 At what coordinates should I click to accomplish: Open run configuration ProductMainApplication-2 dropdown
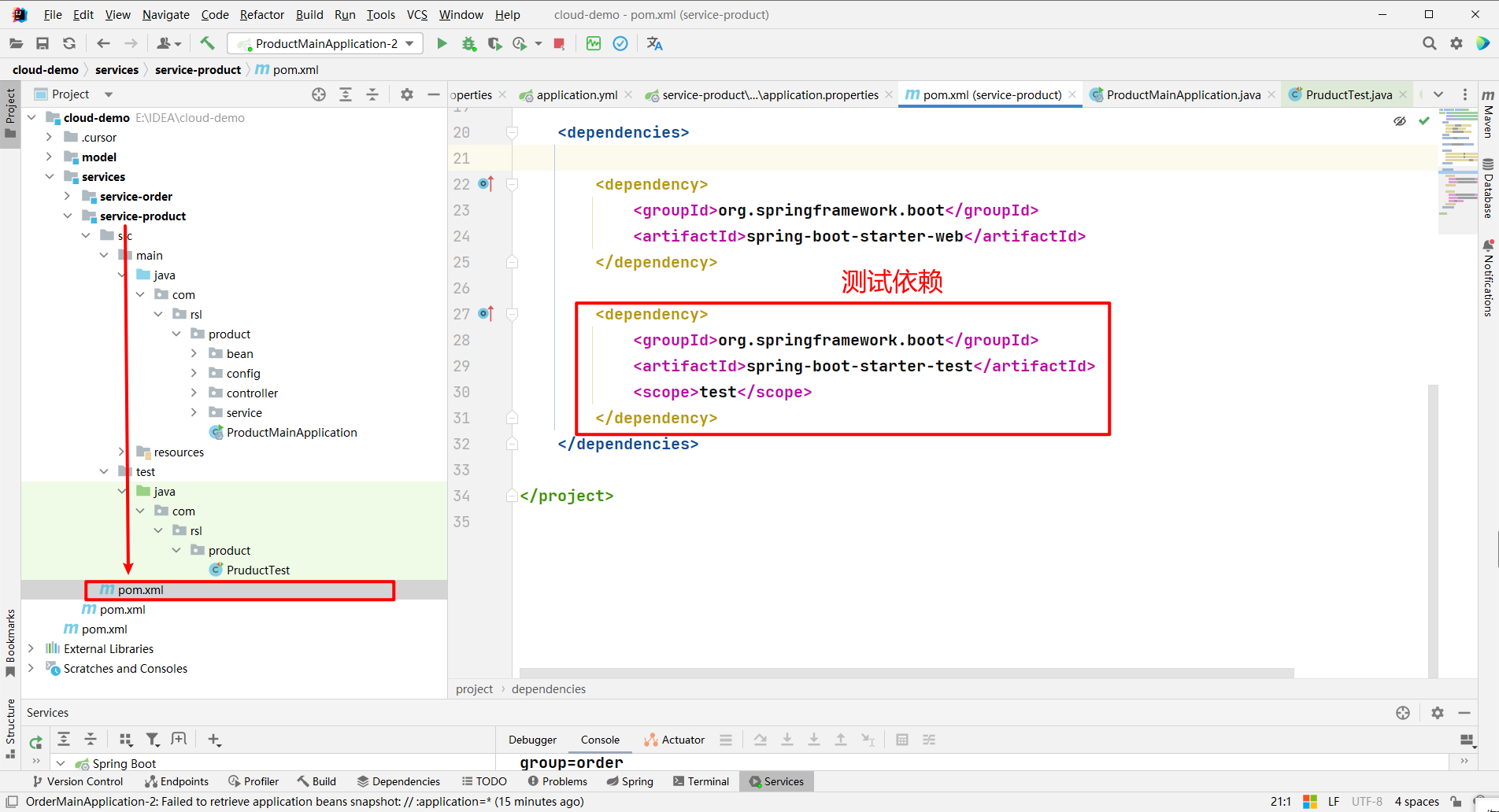(x=325, y=44)
